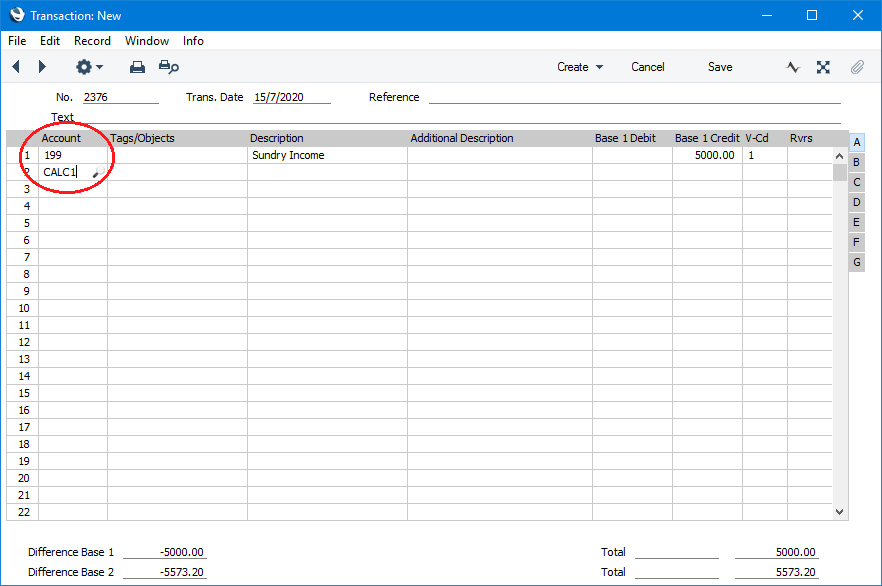Click Account cell containing 199
The image size is (882, 586).
pos(73,155)
